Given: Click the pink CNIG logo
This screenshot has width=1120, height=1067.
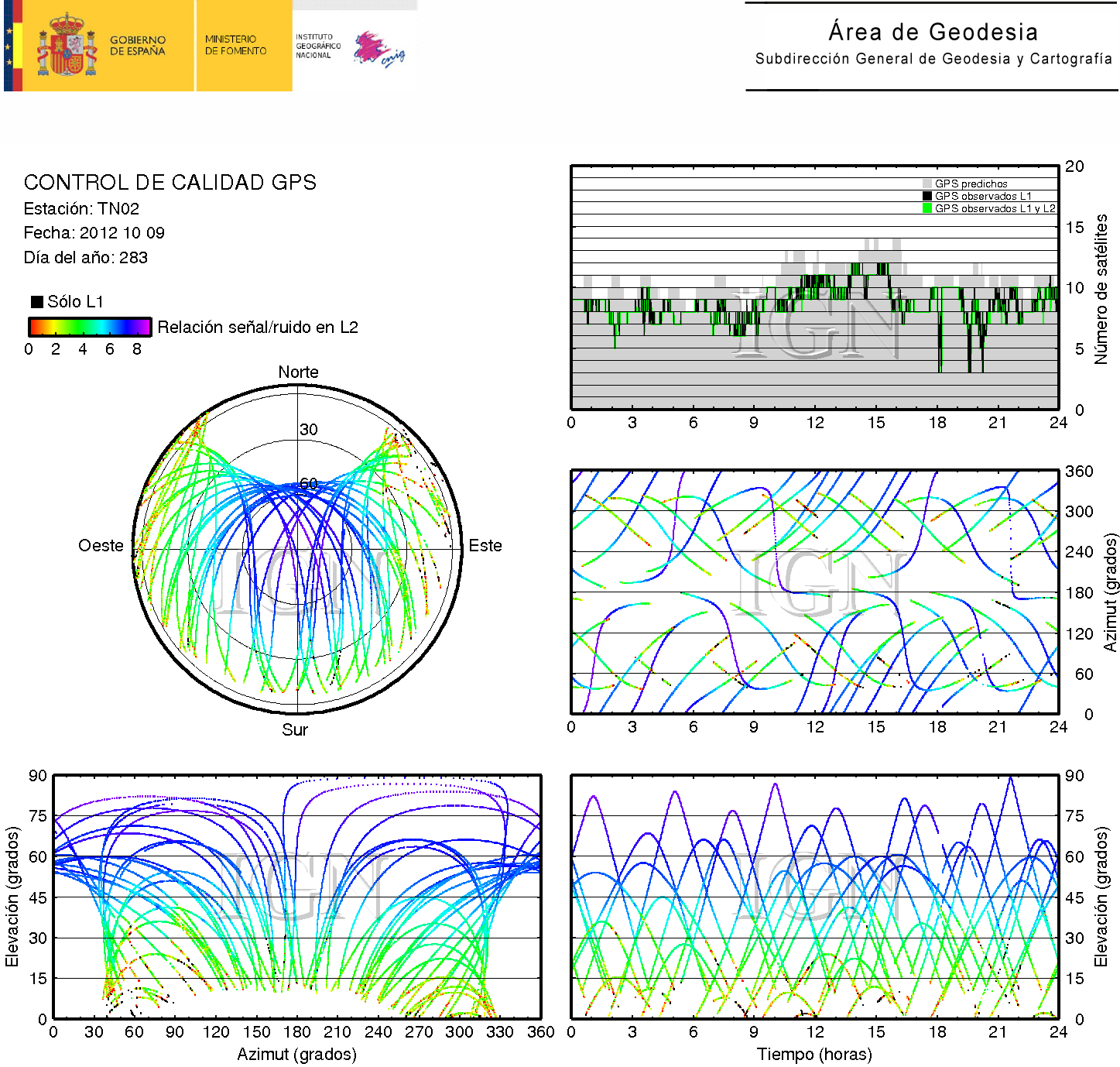Looking at the screenshot, I should 378,50.
